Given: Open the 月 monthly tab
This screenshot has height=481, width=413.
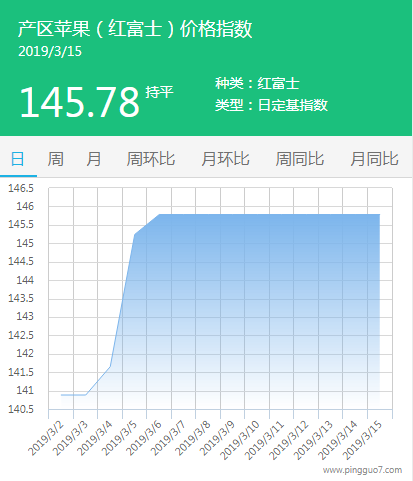Looking at the screenshot, I should pos(94,159).
